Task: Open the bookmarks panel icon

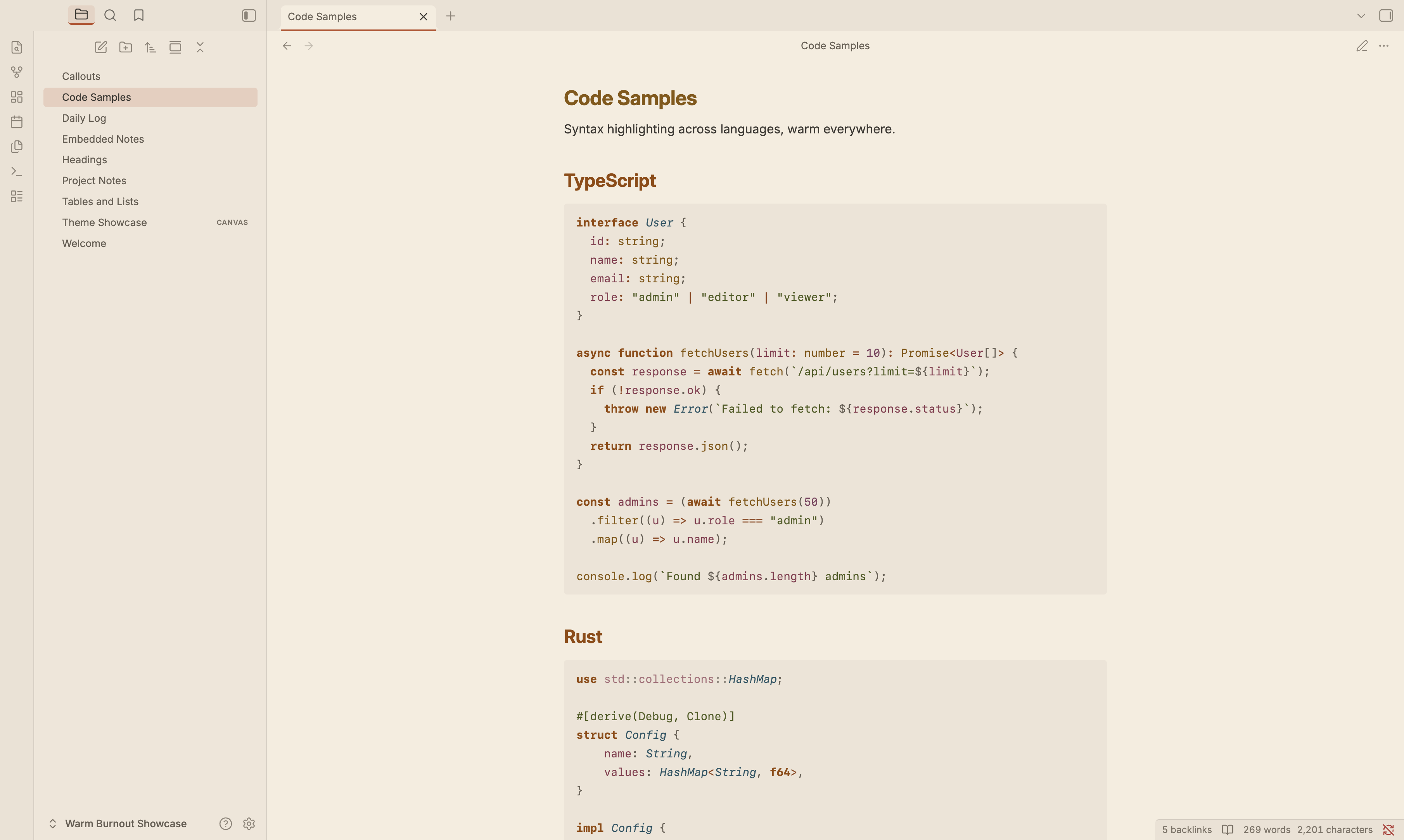Action: [138, 15]
